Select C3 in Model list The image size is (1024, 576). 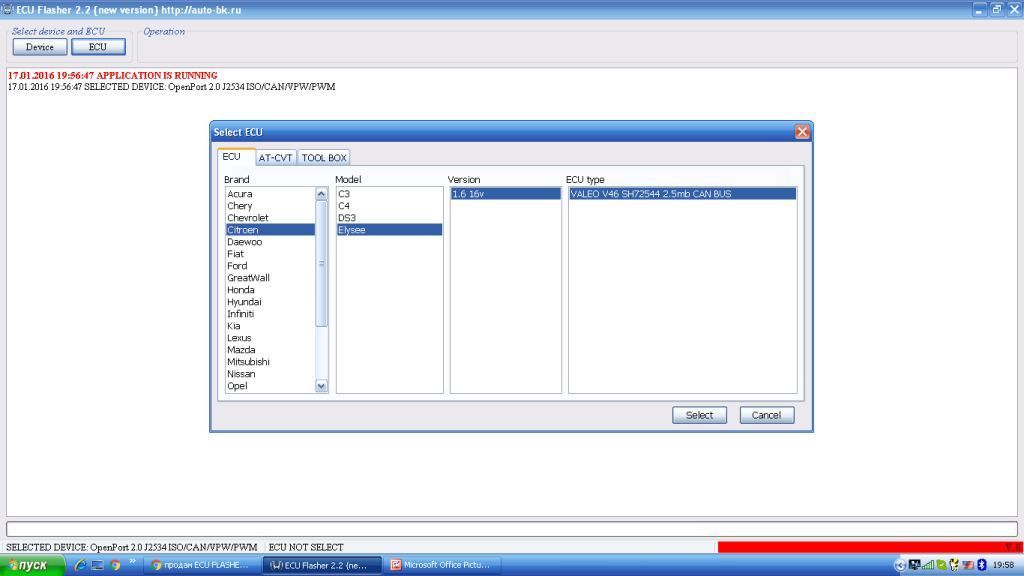tap(389, 194)
